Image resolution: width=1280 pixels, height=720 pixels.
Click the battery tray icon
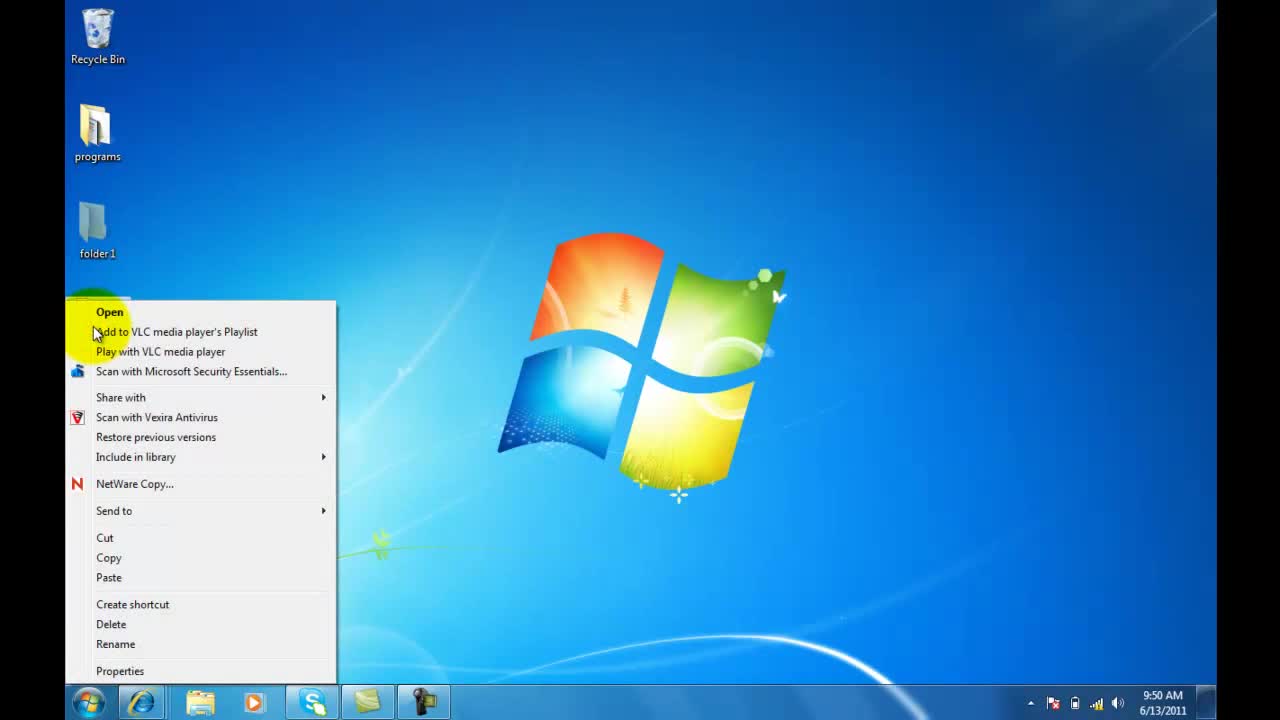coord(1075,703)
